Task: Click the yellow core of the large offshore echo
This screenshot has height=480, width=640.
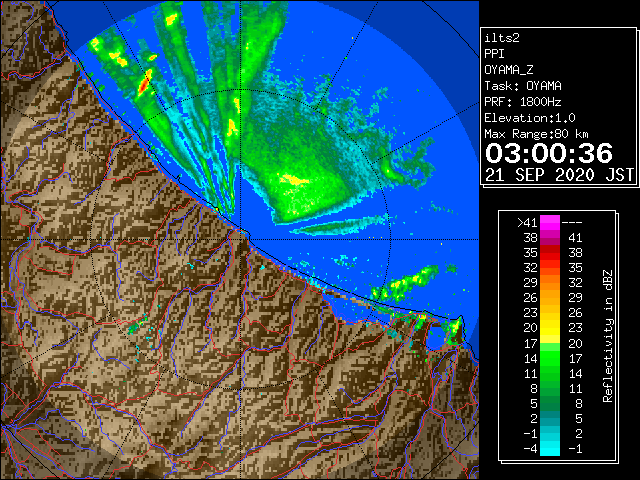Action: 294,180
